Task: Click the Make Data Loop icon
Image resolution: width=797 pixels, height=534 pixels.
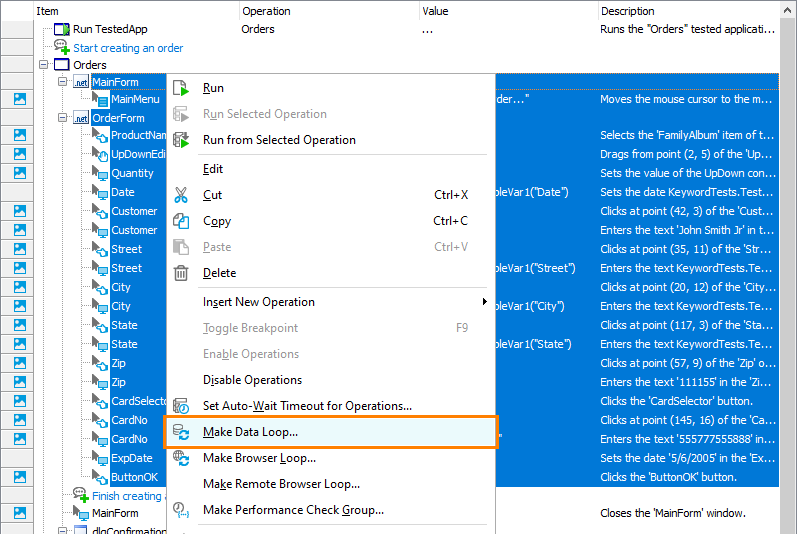Action: pos(181,432)
